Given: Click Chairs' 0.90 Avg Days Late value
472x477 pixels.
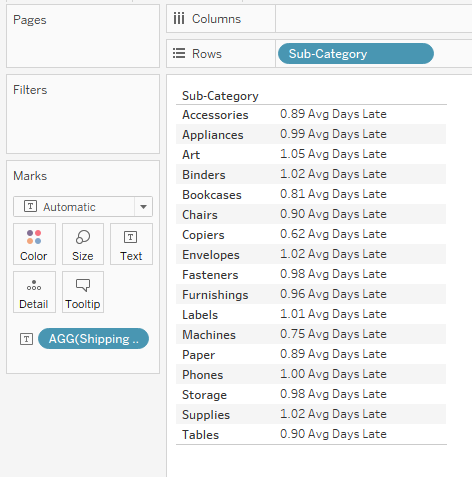Looking at the screenshot, I should coord(333,214).
